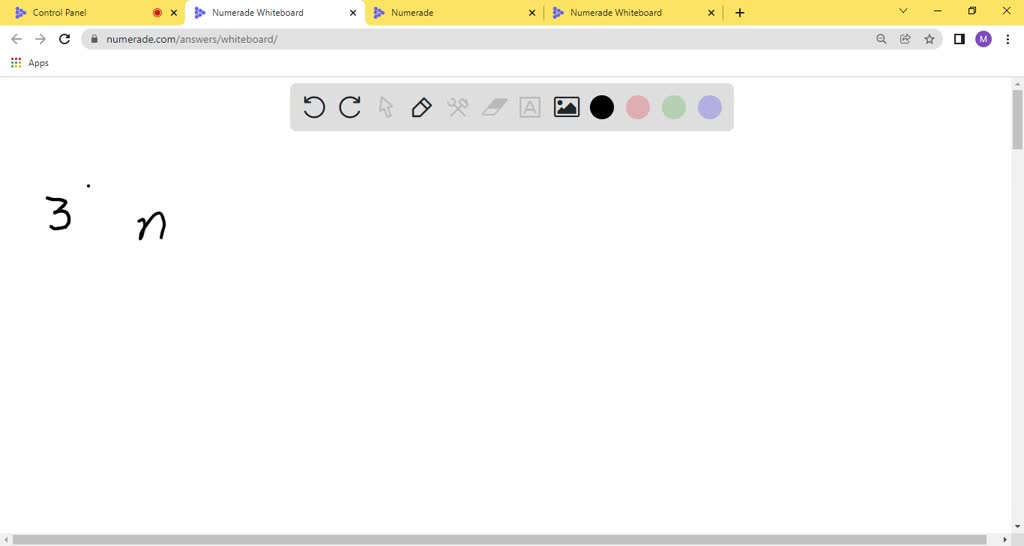Toggle the browser side panel

[958, 39]
